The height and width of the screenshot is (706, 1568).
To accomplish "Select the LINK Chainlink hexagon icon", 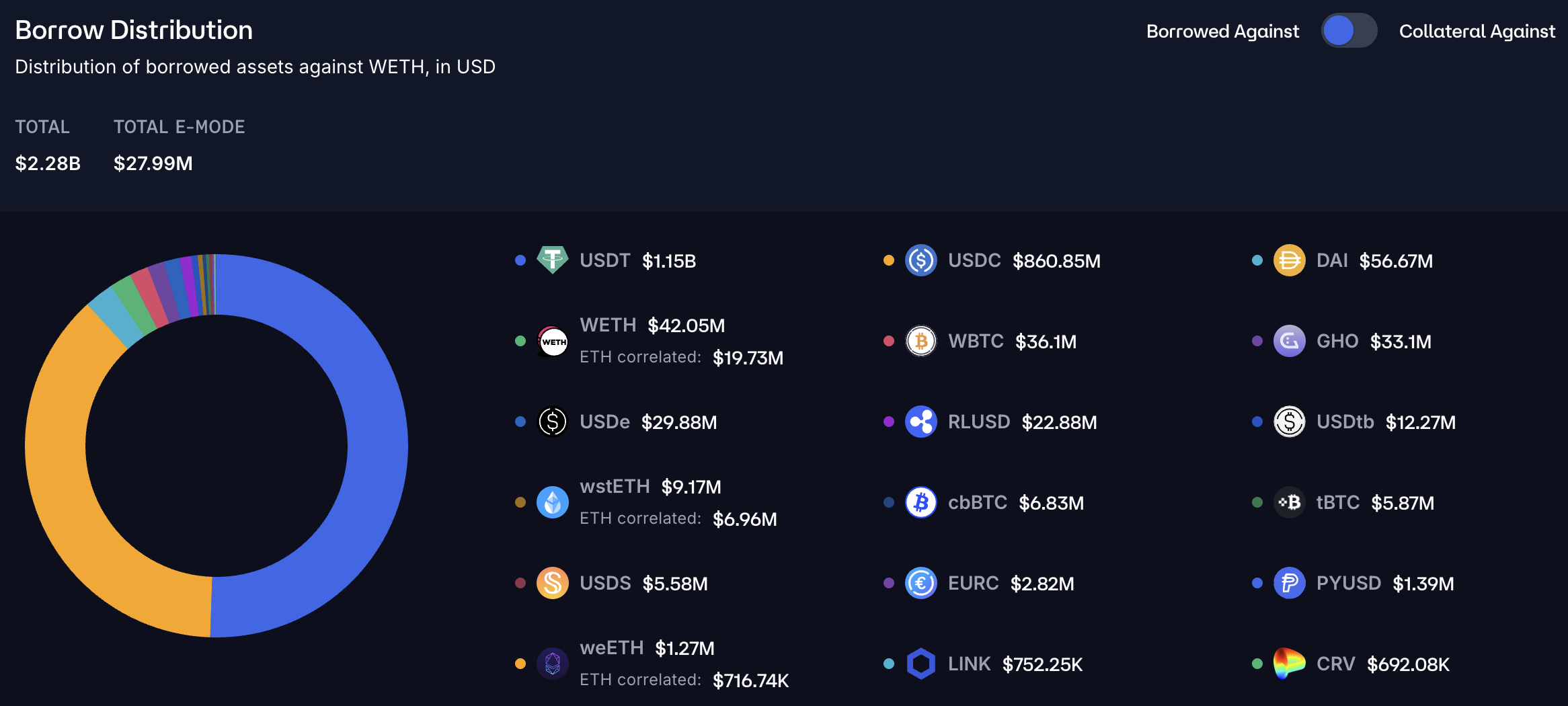I will click(921, 664).
